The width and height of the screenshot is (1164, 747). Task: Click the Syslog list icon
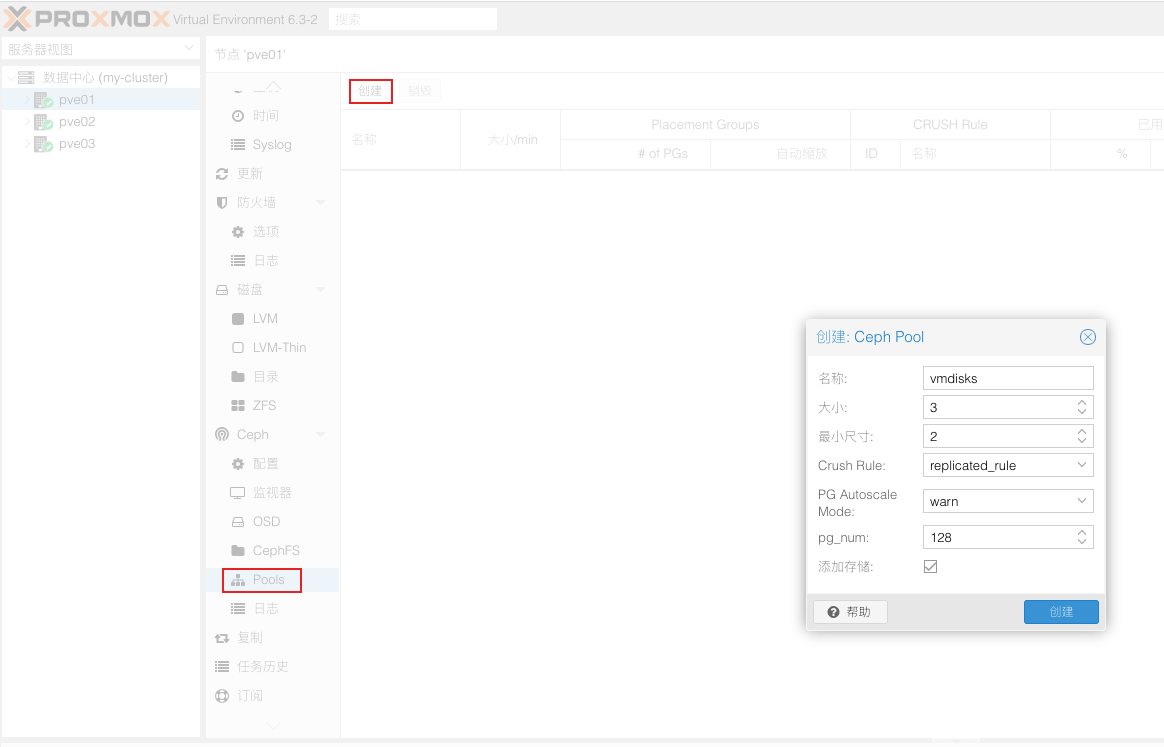238,145
